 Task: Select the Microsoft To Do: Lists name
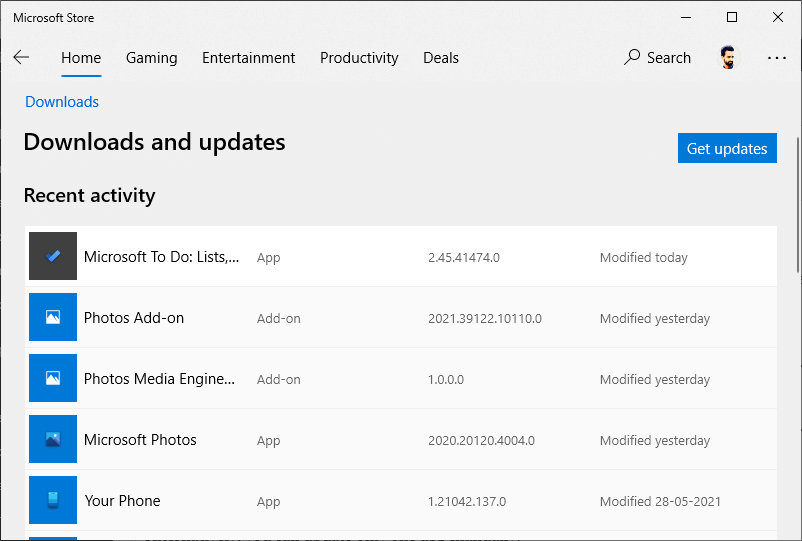pyautogui.click(x=161, y=257)
